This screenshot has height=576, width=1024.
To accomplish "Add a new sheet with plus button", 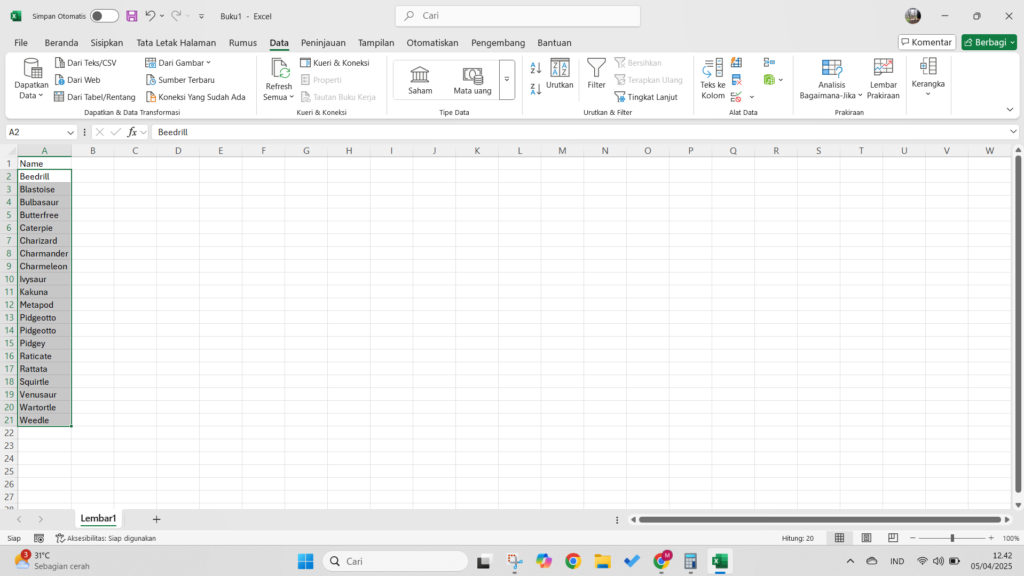I will (156, 519).
